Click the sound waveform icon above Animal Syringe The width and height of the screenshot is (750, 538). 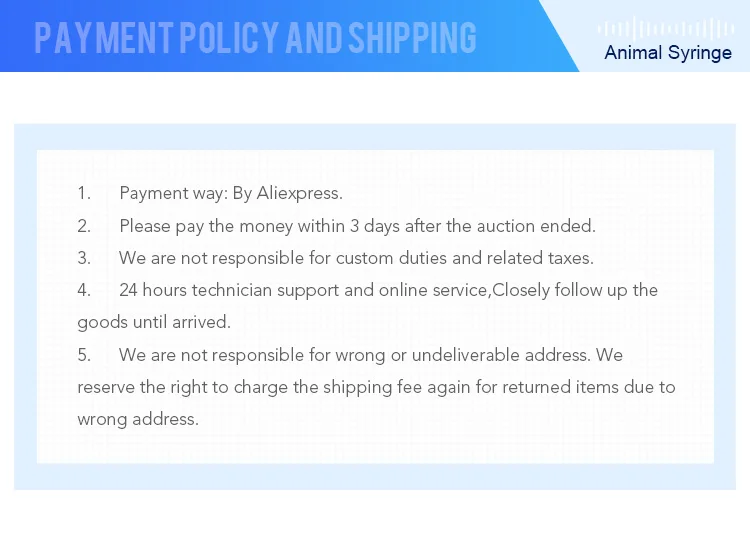667,28
